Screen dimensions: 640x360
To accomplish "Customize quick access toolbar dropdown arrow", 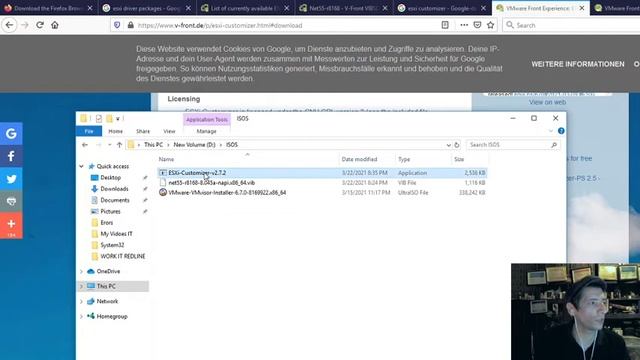I will point(118,119).
